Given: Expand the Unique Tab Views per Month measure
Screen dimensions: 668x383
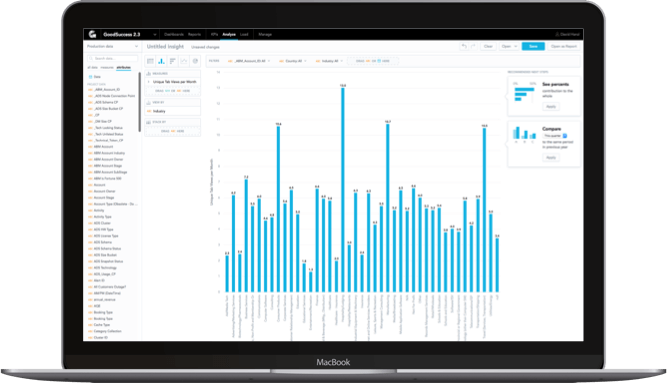Looking at the screenshot, I should [x=149, y=81].
